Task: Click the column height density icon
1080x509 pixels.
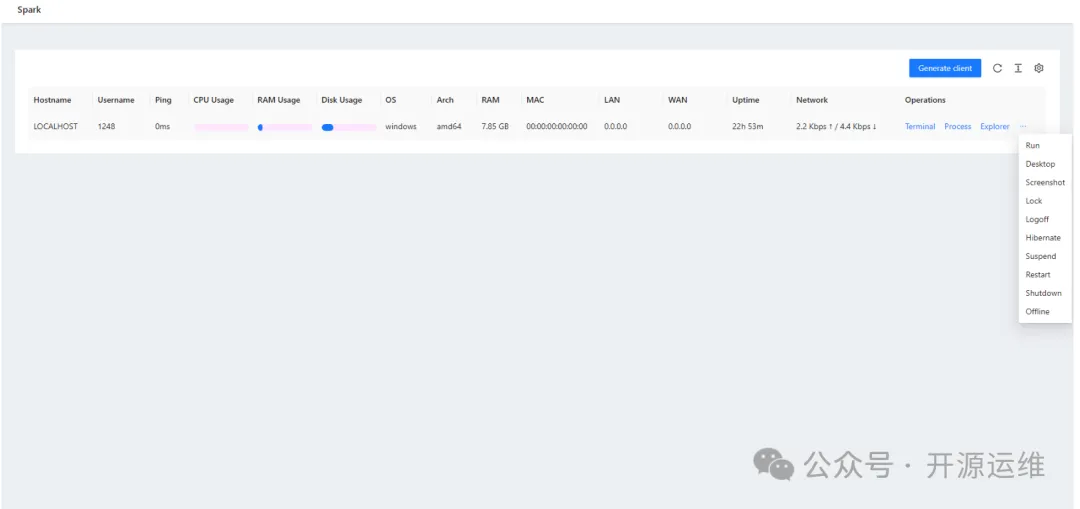Action: [1018, 68]
